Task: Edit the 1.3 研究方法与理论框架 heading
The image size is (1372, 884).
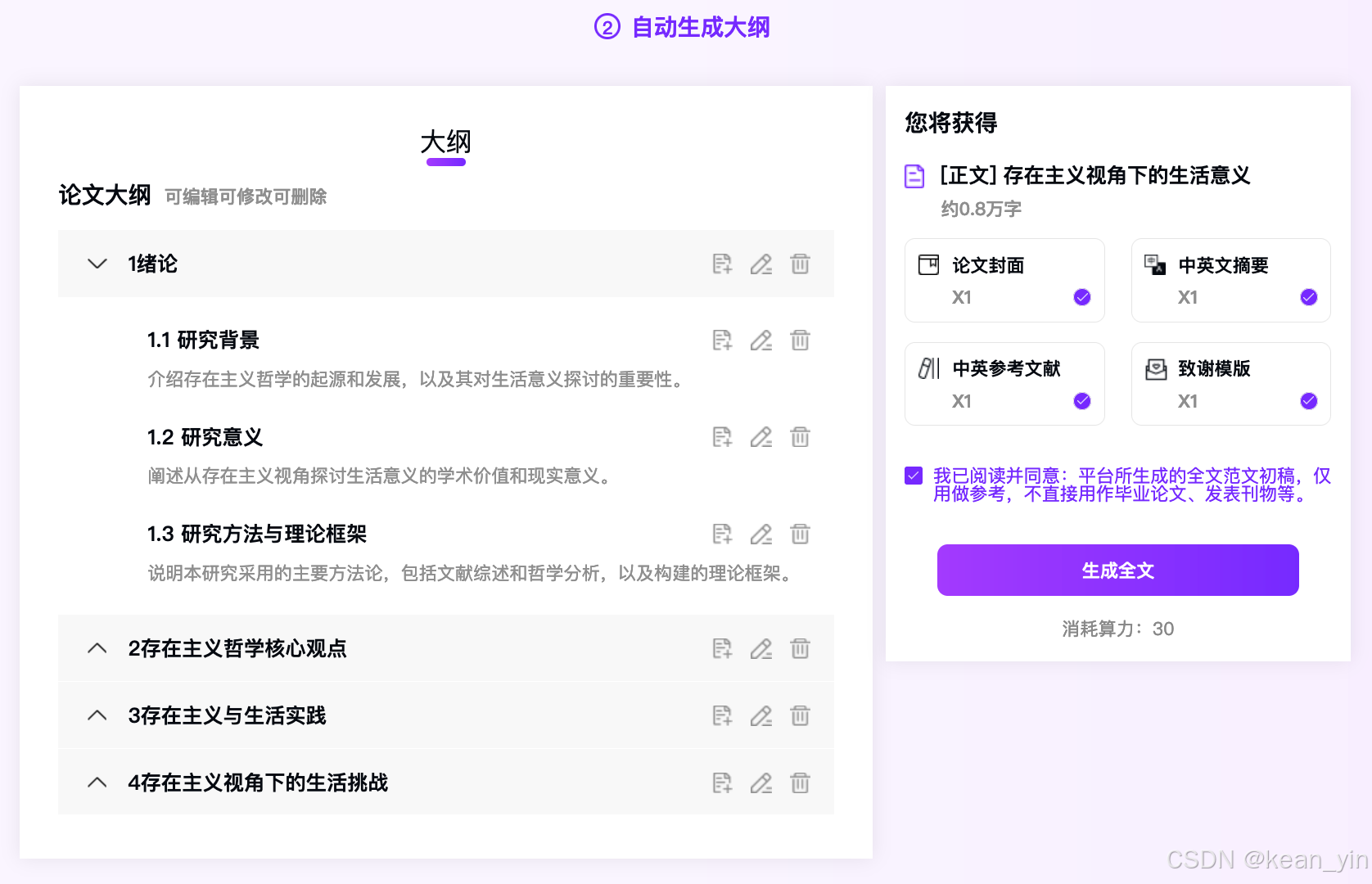Action: point(761,534)
